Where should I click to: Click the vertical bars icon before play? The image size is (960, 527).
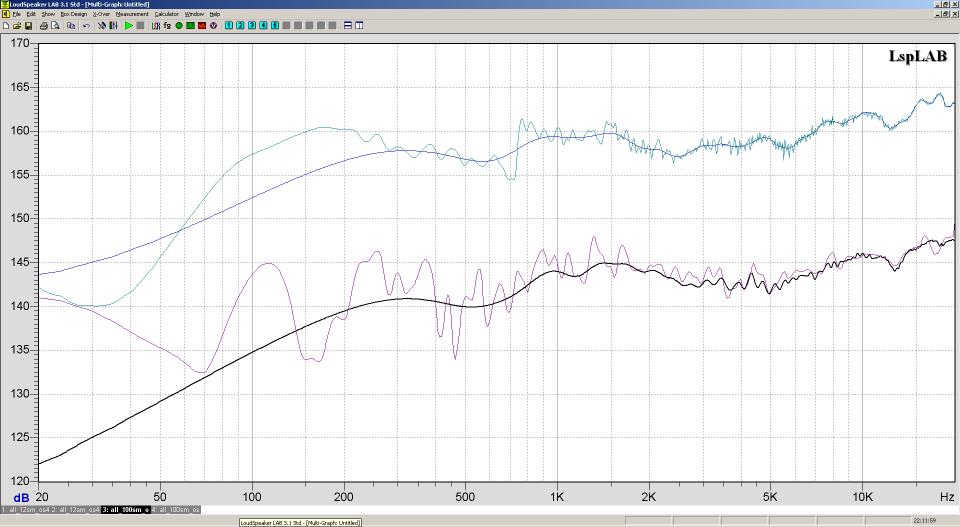[113, 26]
